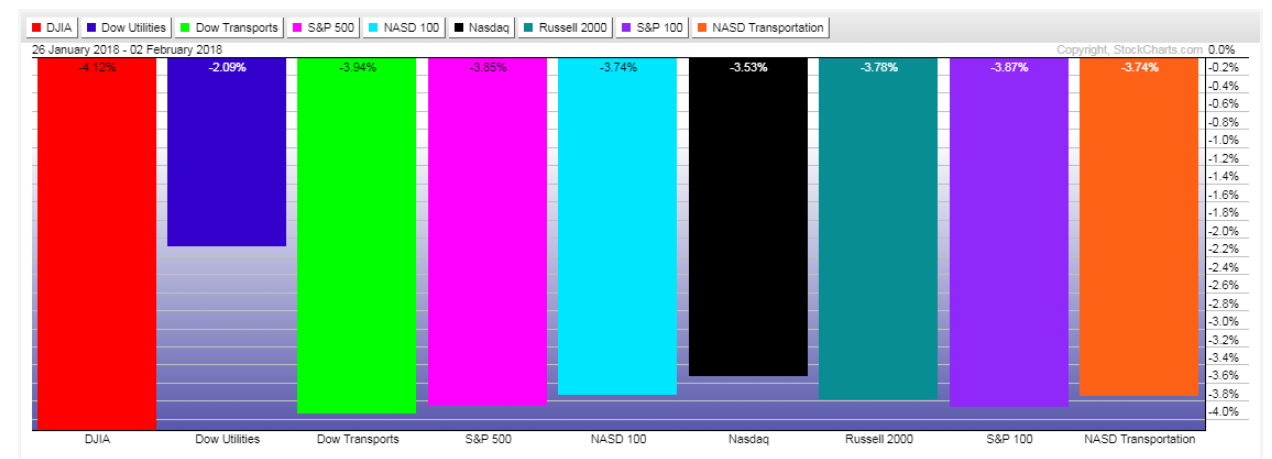Image resolution: width=1272 pixels, height=459 pixels.
Task: Toggle the NASD Transportation legend button
Action: point(759,28)
